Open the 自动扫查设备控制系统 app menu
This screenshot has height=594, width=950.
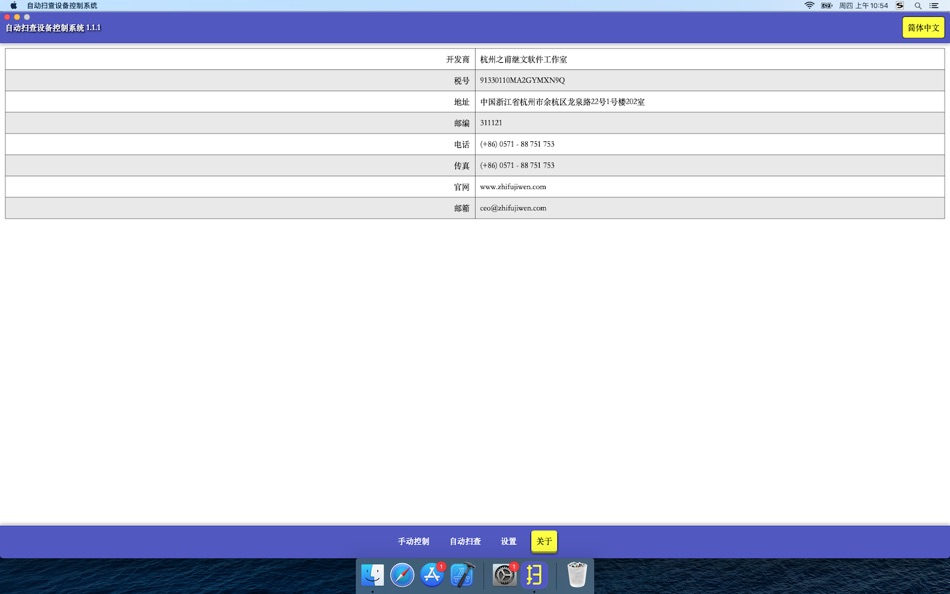pos(62,5)
